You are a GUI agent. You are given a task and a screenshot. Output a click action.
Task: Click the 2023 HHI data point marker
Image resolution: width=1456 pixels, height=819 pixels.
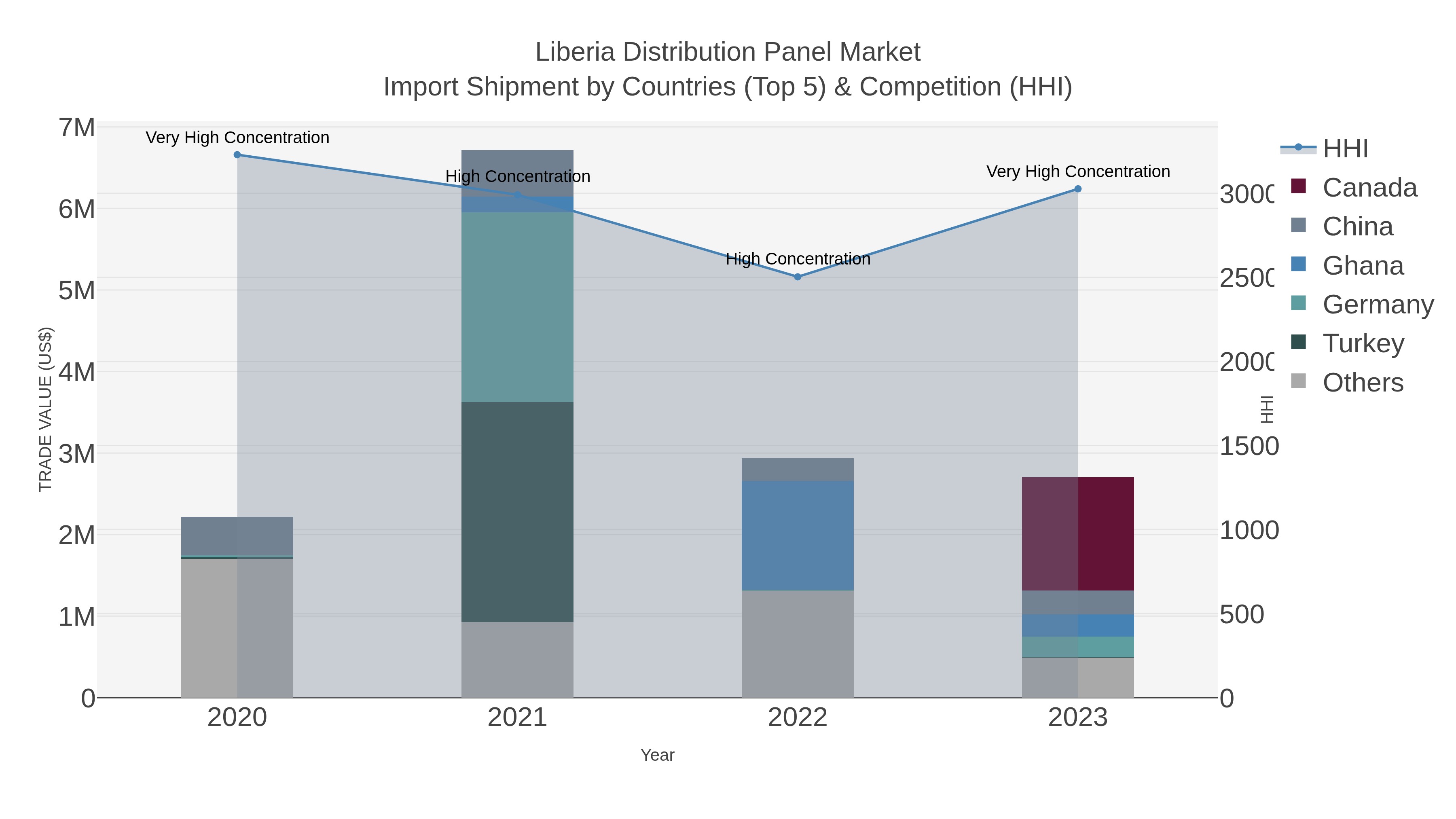[1078, 189]
